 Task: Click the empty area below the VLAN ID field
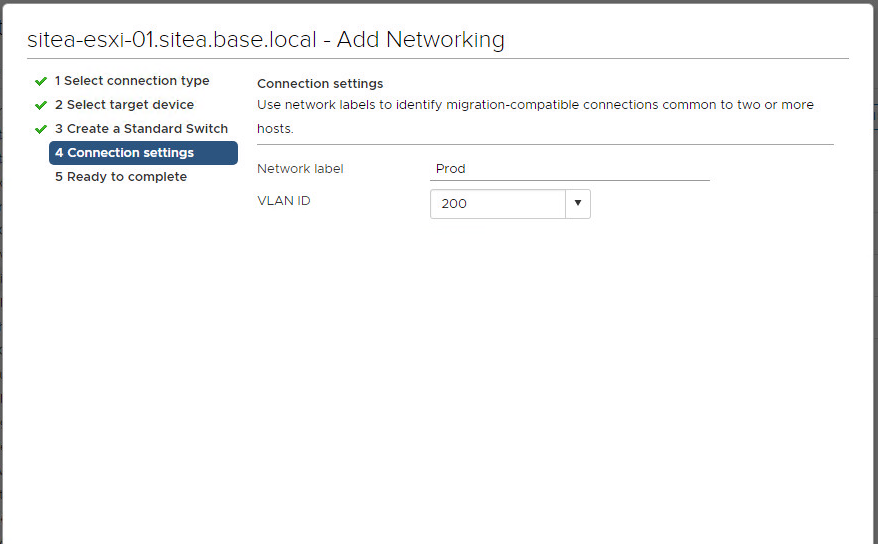click(x=540, y=350)
